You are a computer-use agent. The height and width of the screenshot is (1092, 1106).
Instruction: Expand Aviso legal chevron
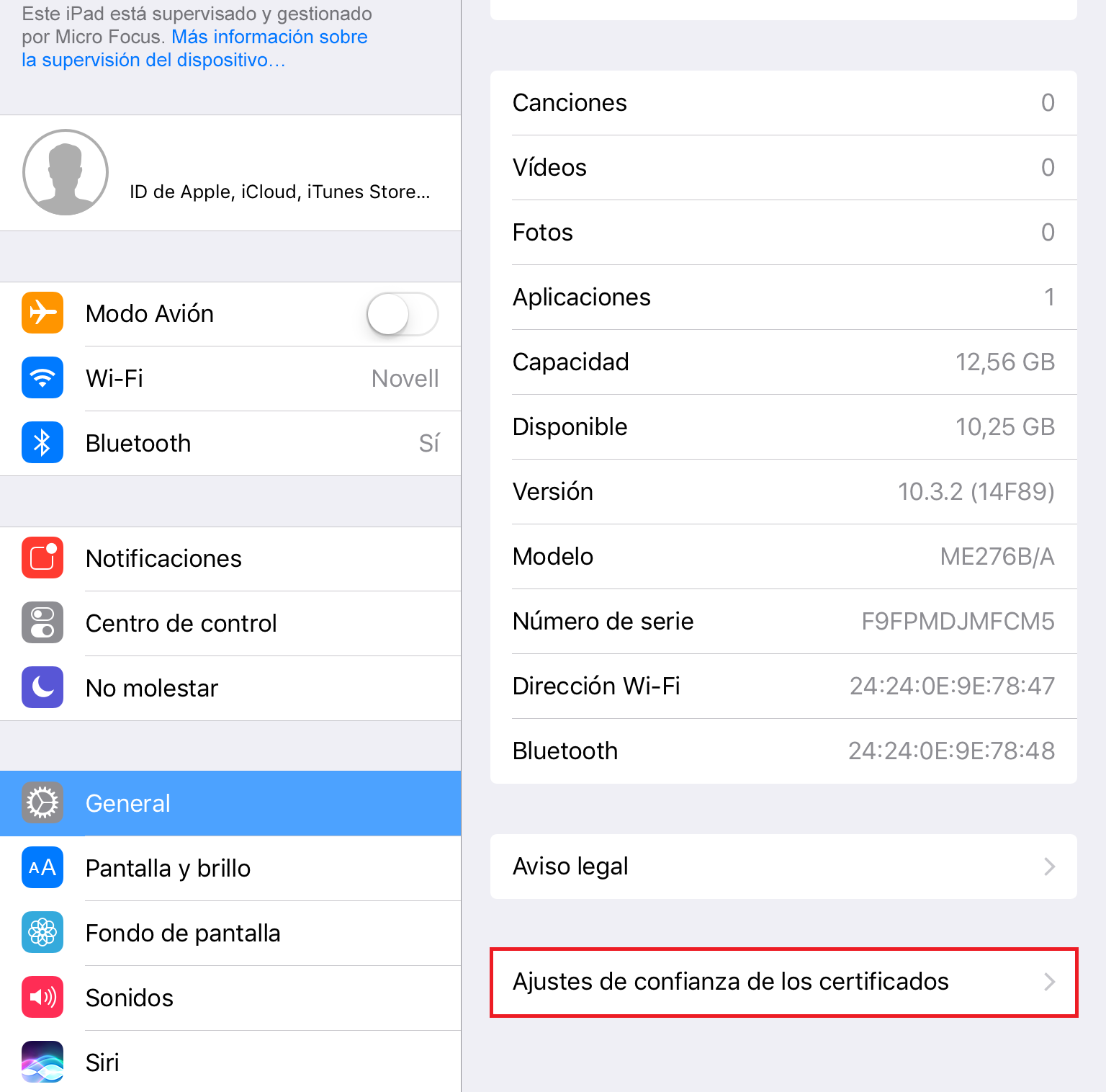(x=1050, y=867)
